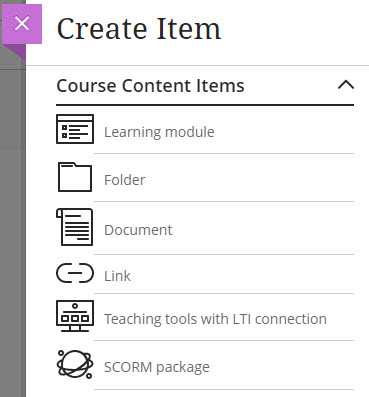The height and width of the screenshot is (397, 369).
Task: Choose the Folder text label
Action: (x=125, y=180)
